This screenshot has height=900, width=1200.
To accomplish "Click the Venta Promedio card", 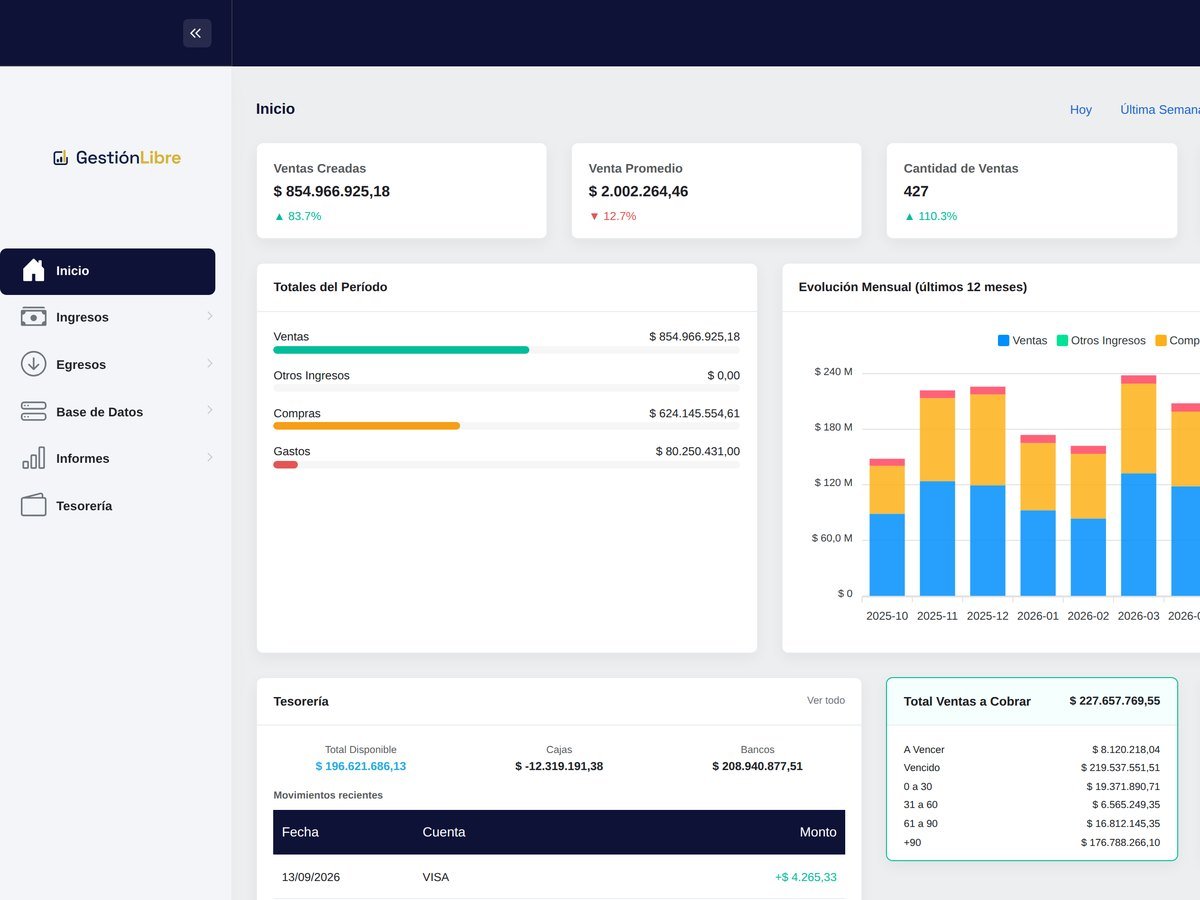I will [716, 191].
